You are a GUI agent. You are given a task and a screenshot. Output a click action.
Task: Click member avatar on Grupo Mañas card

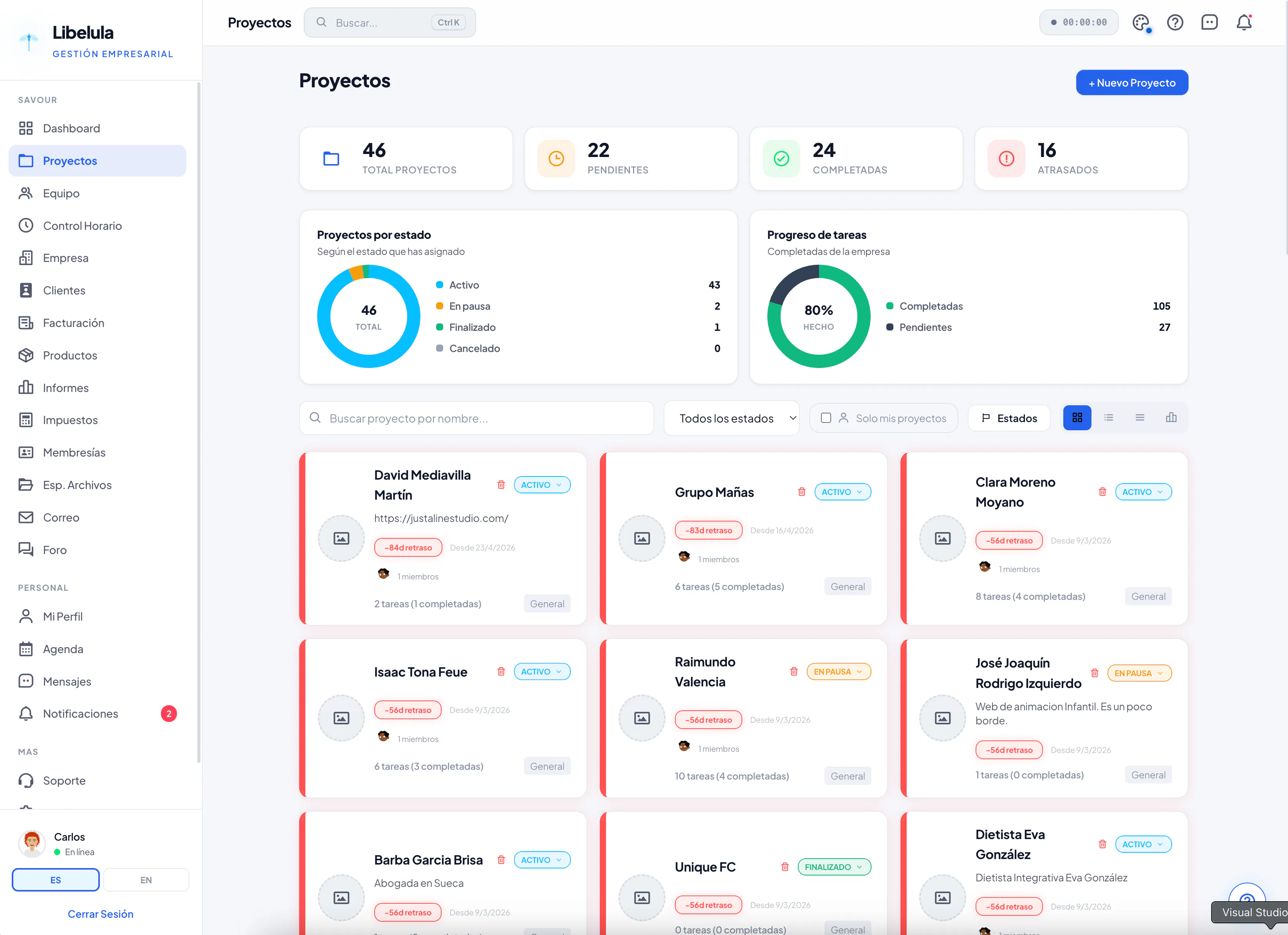(x=684, y=557)
